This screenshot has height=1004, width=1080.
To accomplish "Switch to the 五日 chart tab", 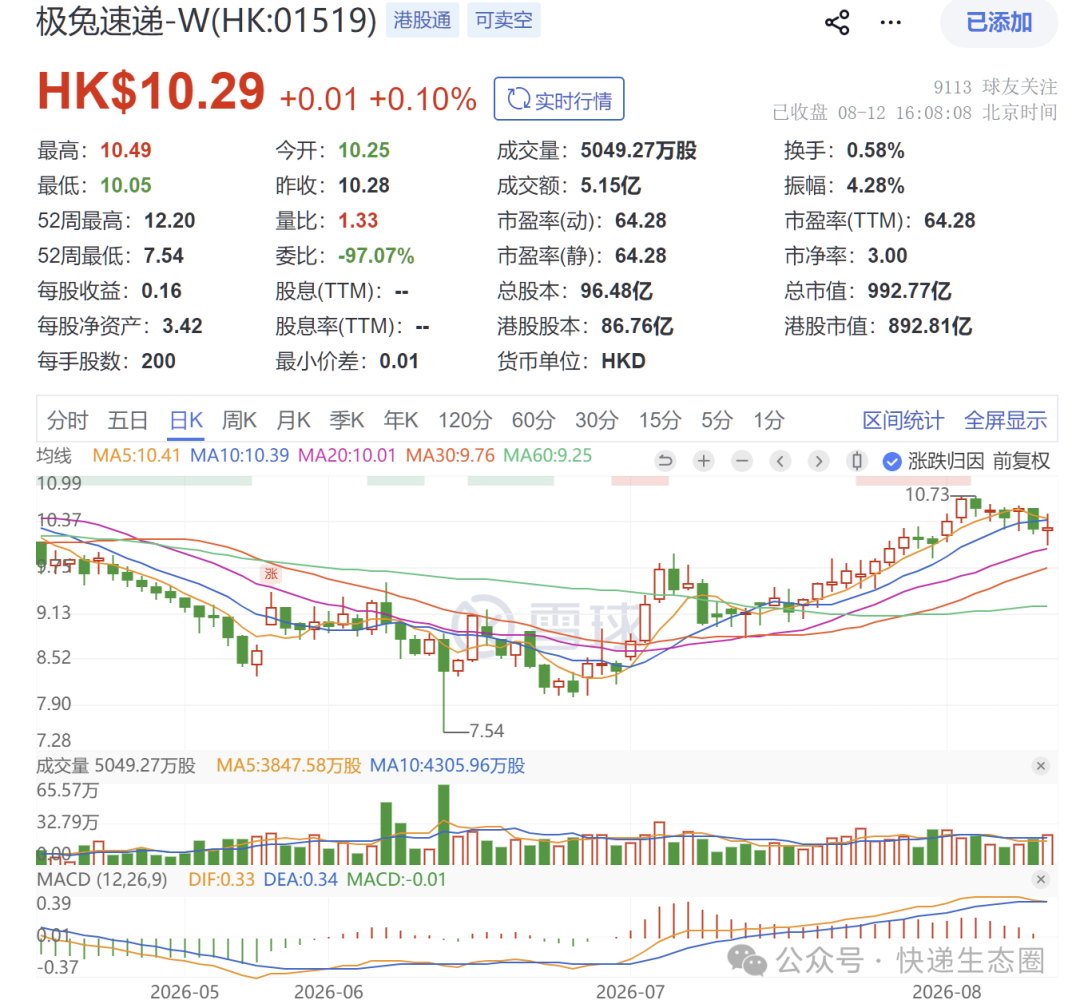I will (x=128, y=420).
